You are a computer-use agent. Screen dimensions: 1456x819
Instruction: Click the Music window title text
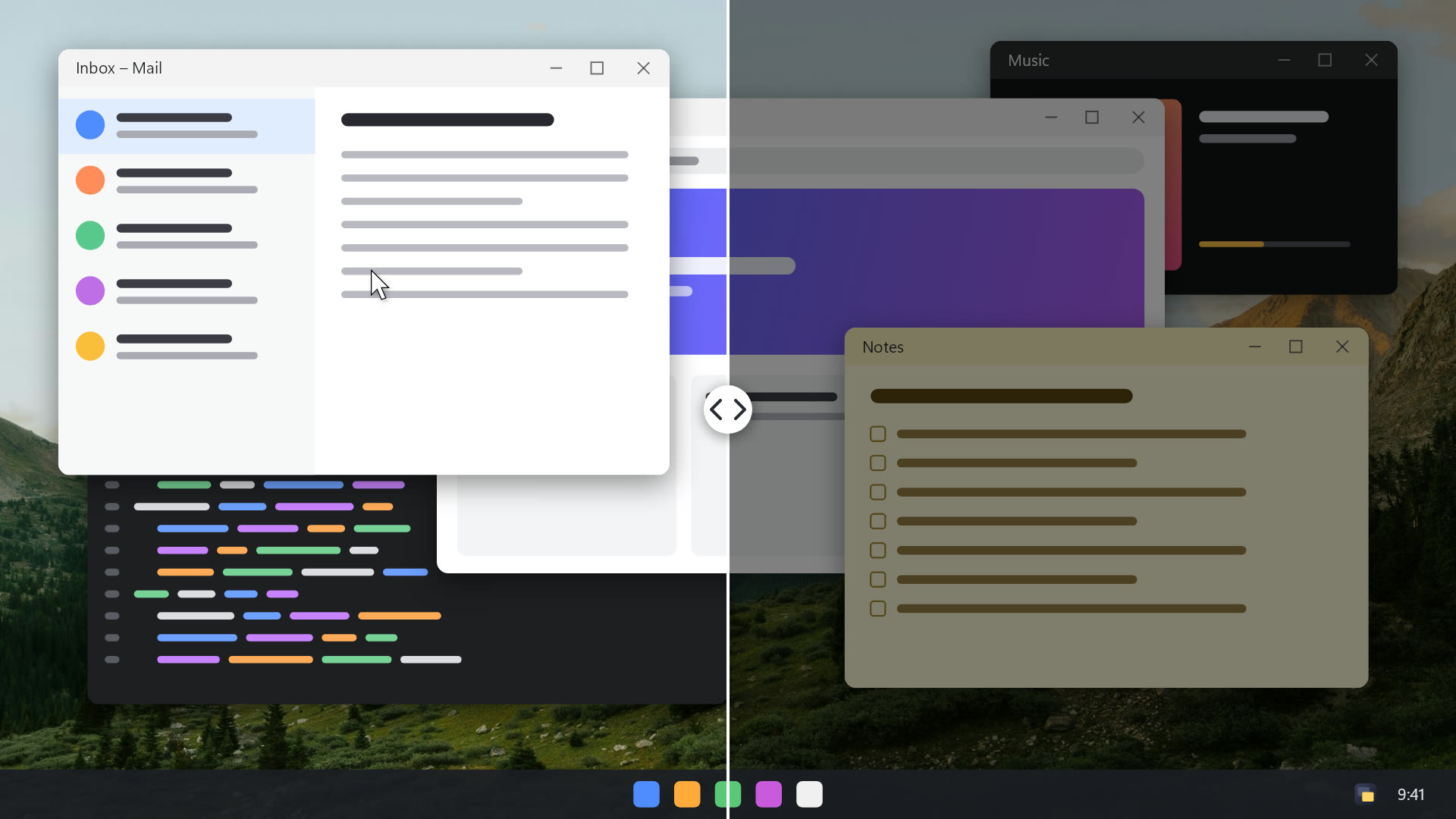click(x=1028, y=61)
